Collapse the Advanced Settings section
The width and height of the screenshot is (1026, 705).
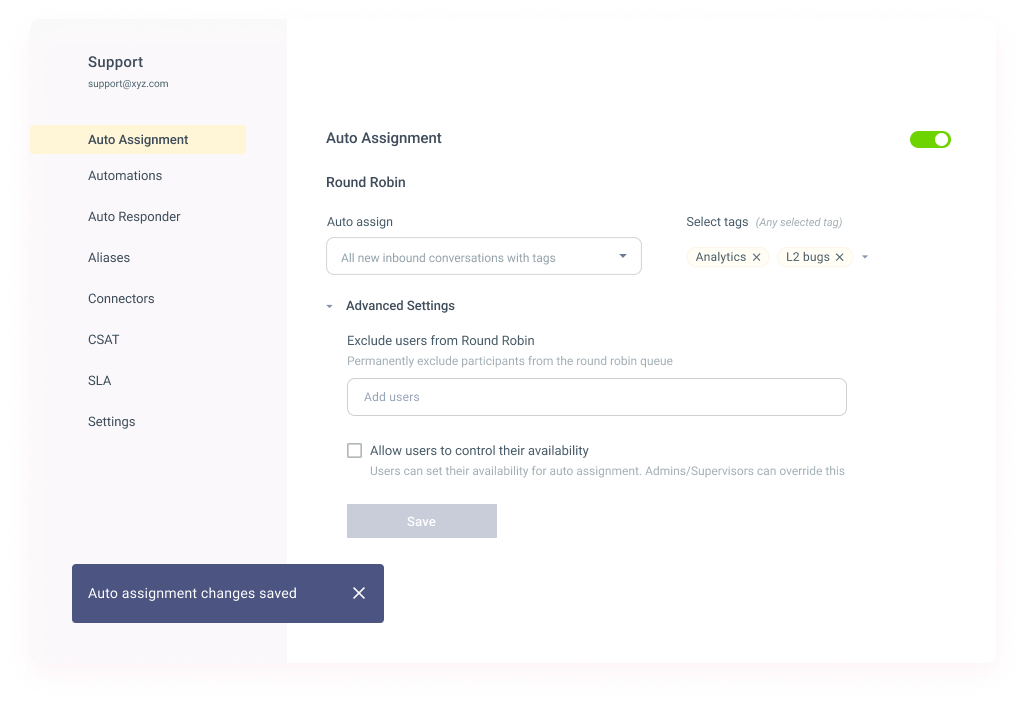tap(330, 306)
